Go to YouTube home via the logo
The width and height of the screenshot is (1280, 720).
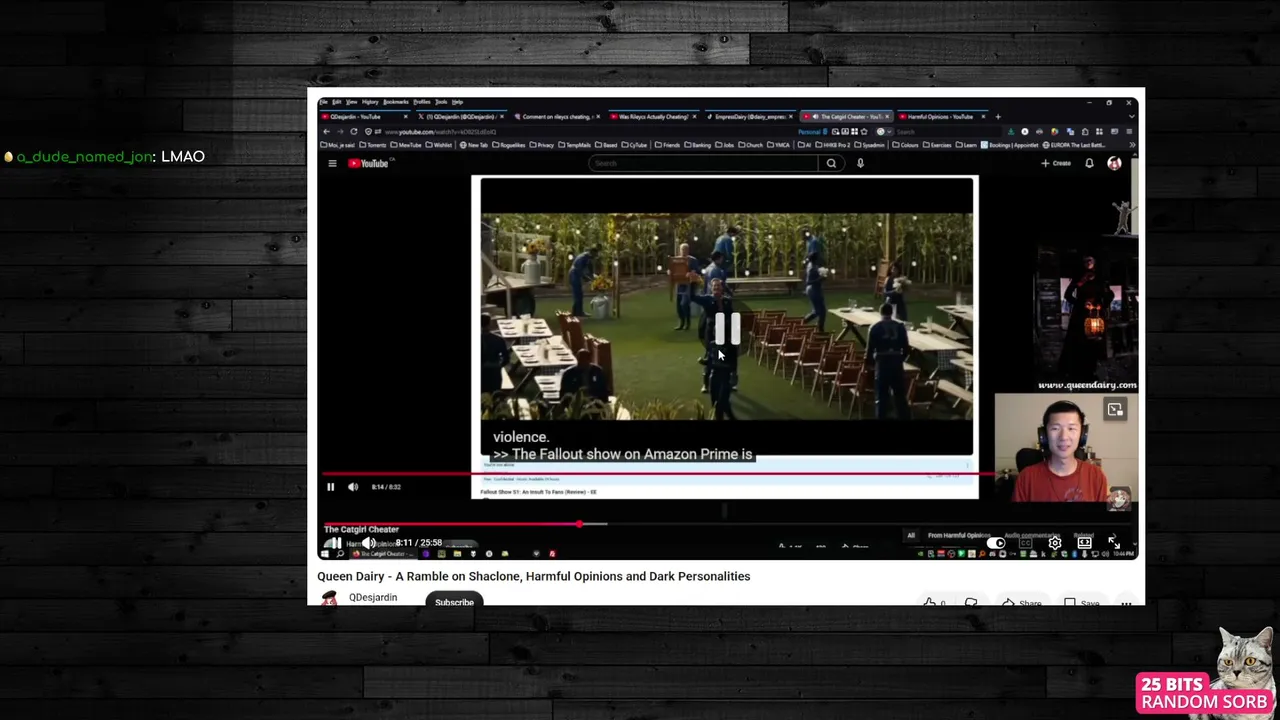[368, 163]
